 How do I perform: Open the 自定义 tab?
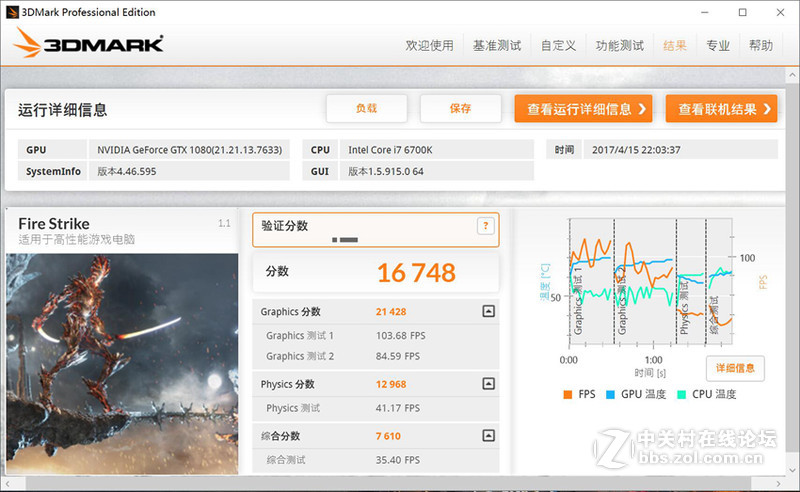558,45
